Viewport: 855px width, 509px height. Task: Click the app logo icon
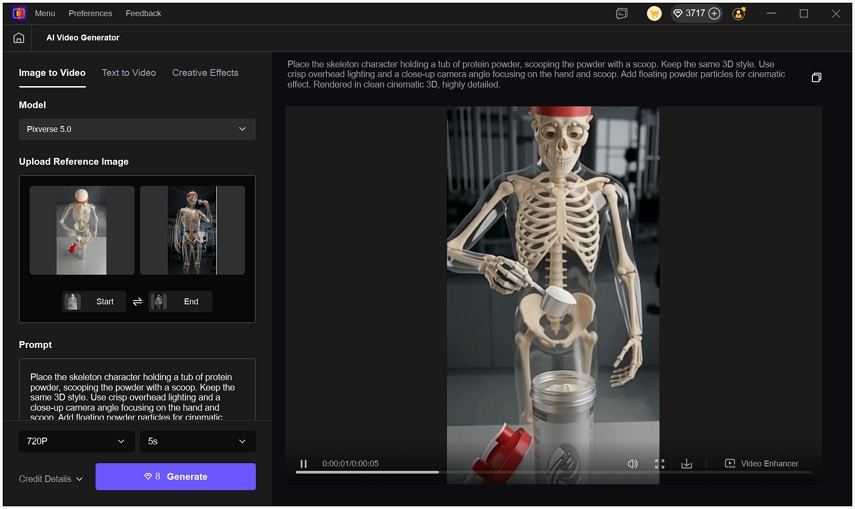tap(19, 13)
